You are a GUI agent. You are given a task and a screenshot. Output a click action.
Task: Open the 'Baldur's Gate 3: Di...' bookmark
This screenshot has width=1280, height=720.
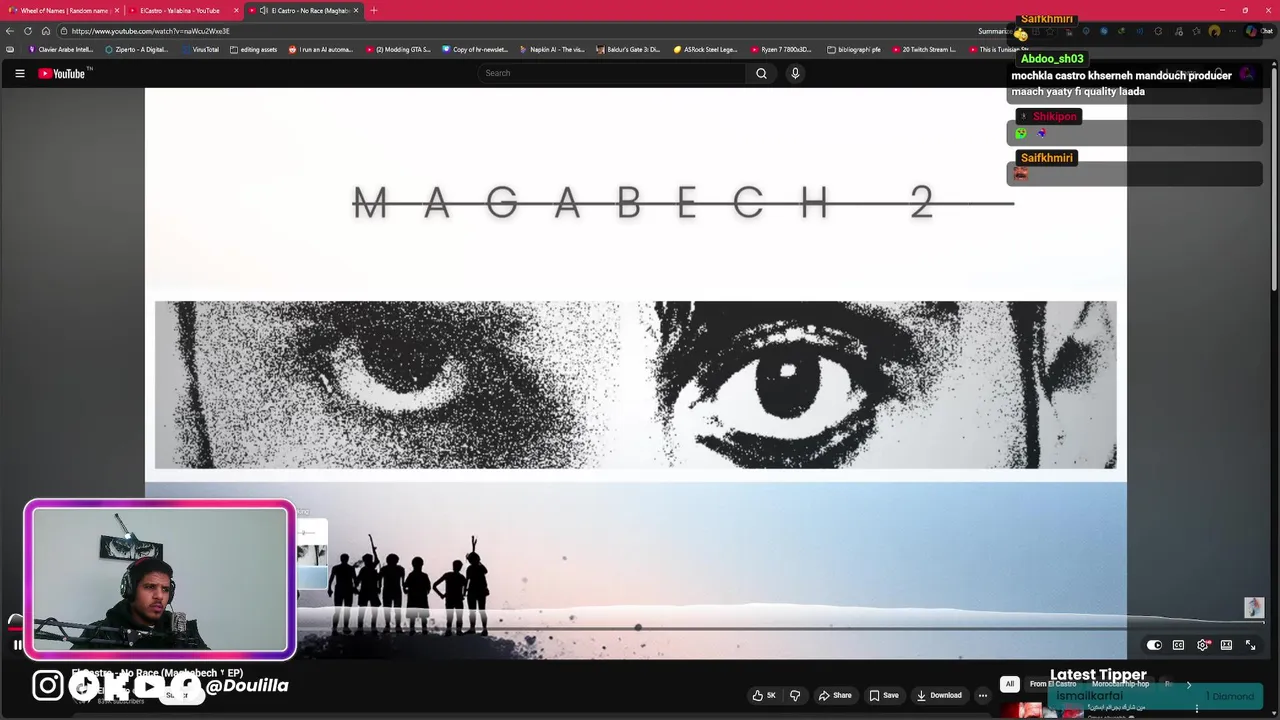(629, 49)
